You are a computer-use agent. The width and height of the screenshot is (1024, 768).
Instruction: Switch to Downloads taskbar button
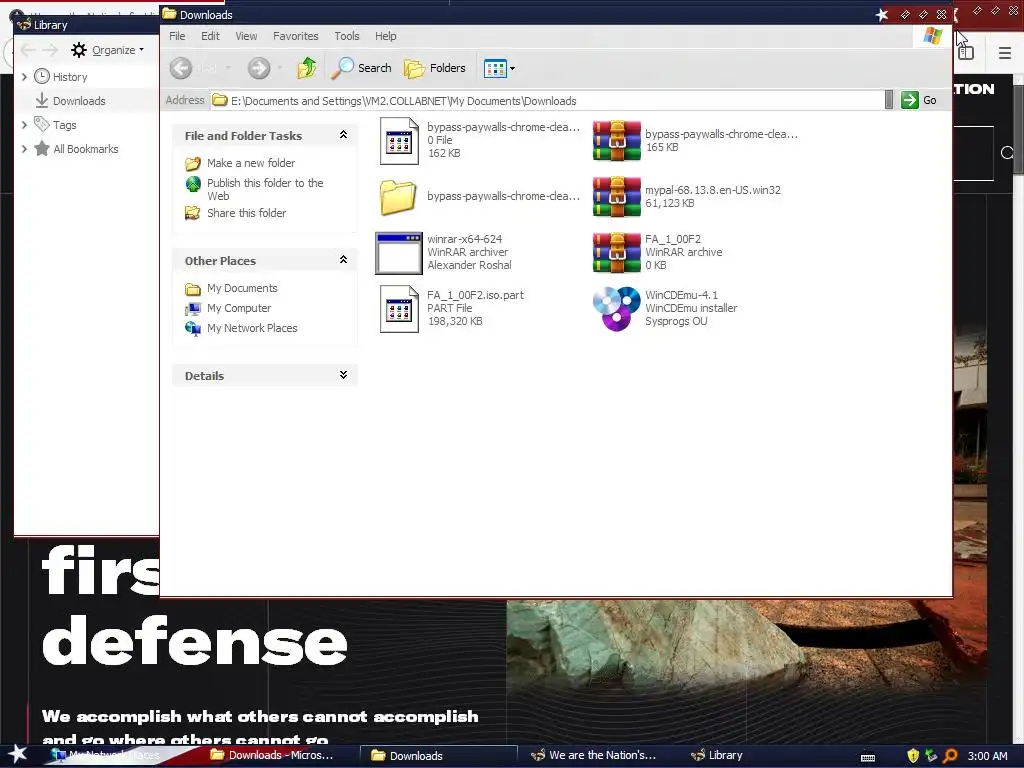click(439, 756)
